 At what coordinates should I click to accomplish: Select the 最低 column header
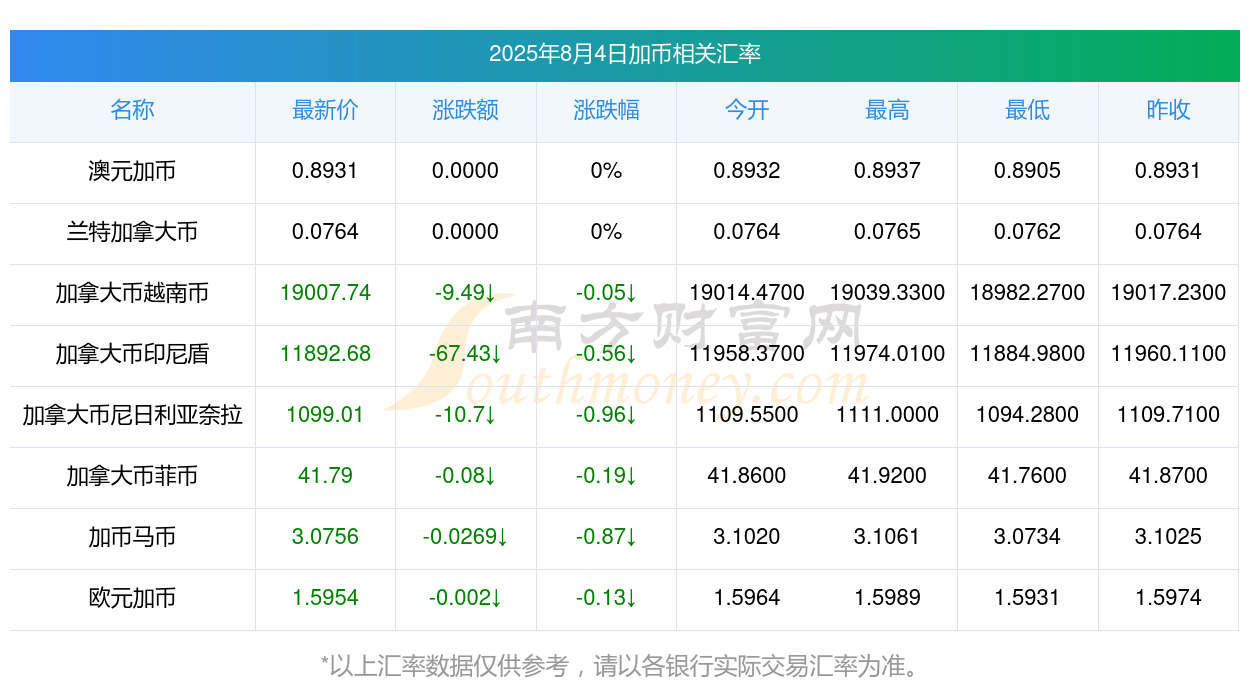click(1027, 110)
